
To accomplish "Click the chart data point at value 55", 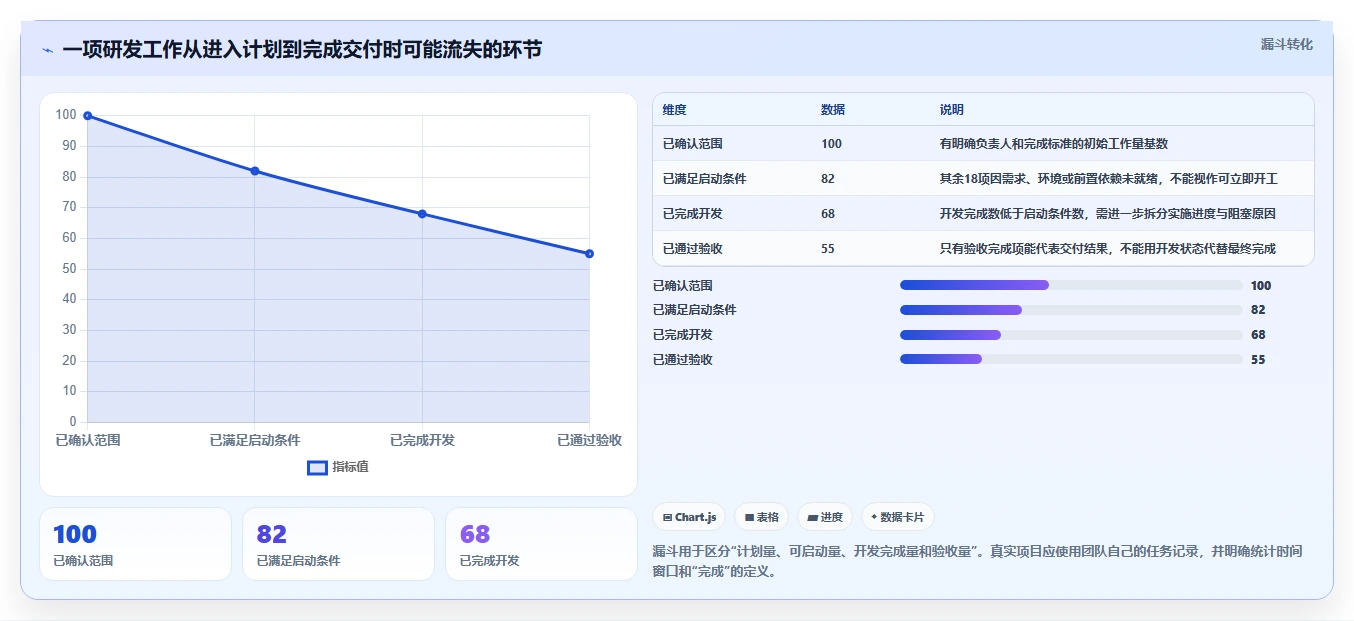I will 589,254.
